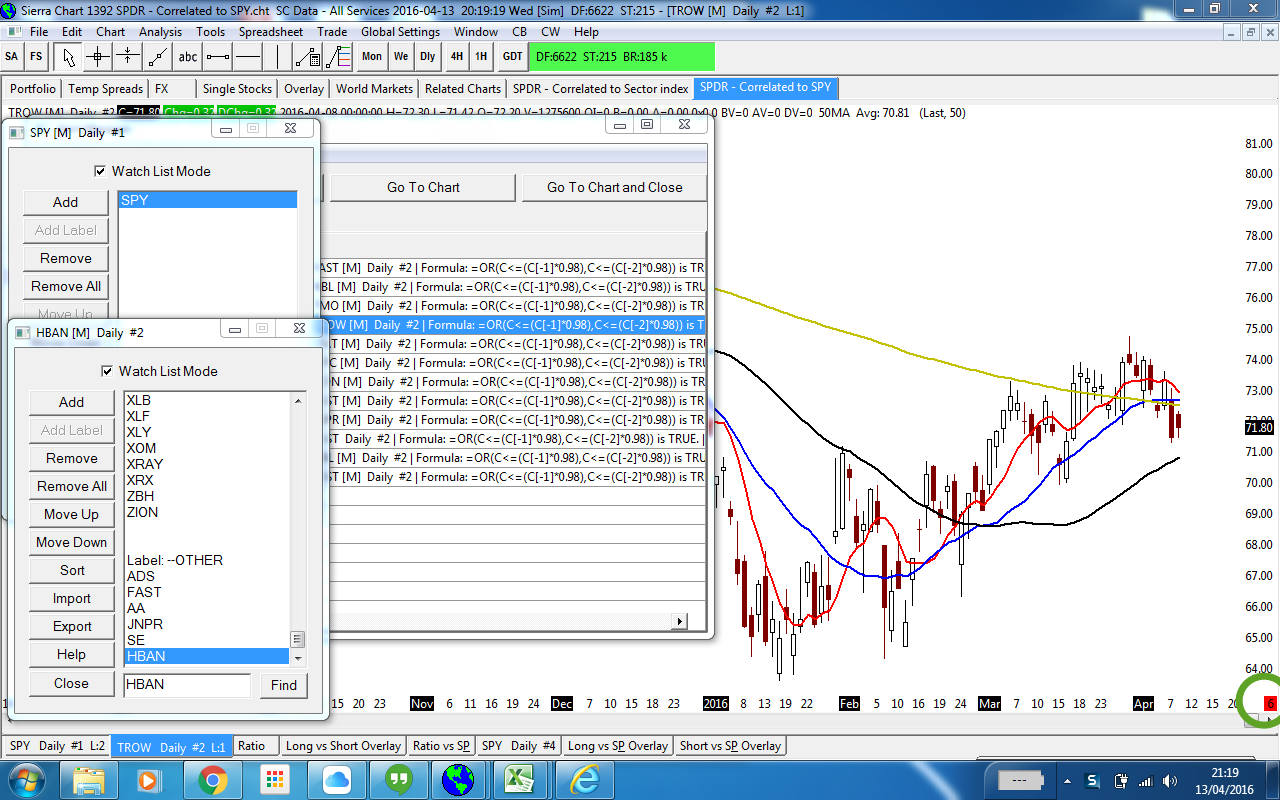Open the Analysis menu
The height and width of the screenshot is (800, 1280).
click(x=160, y=32)
